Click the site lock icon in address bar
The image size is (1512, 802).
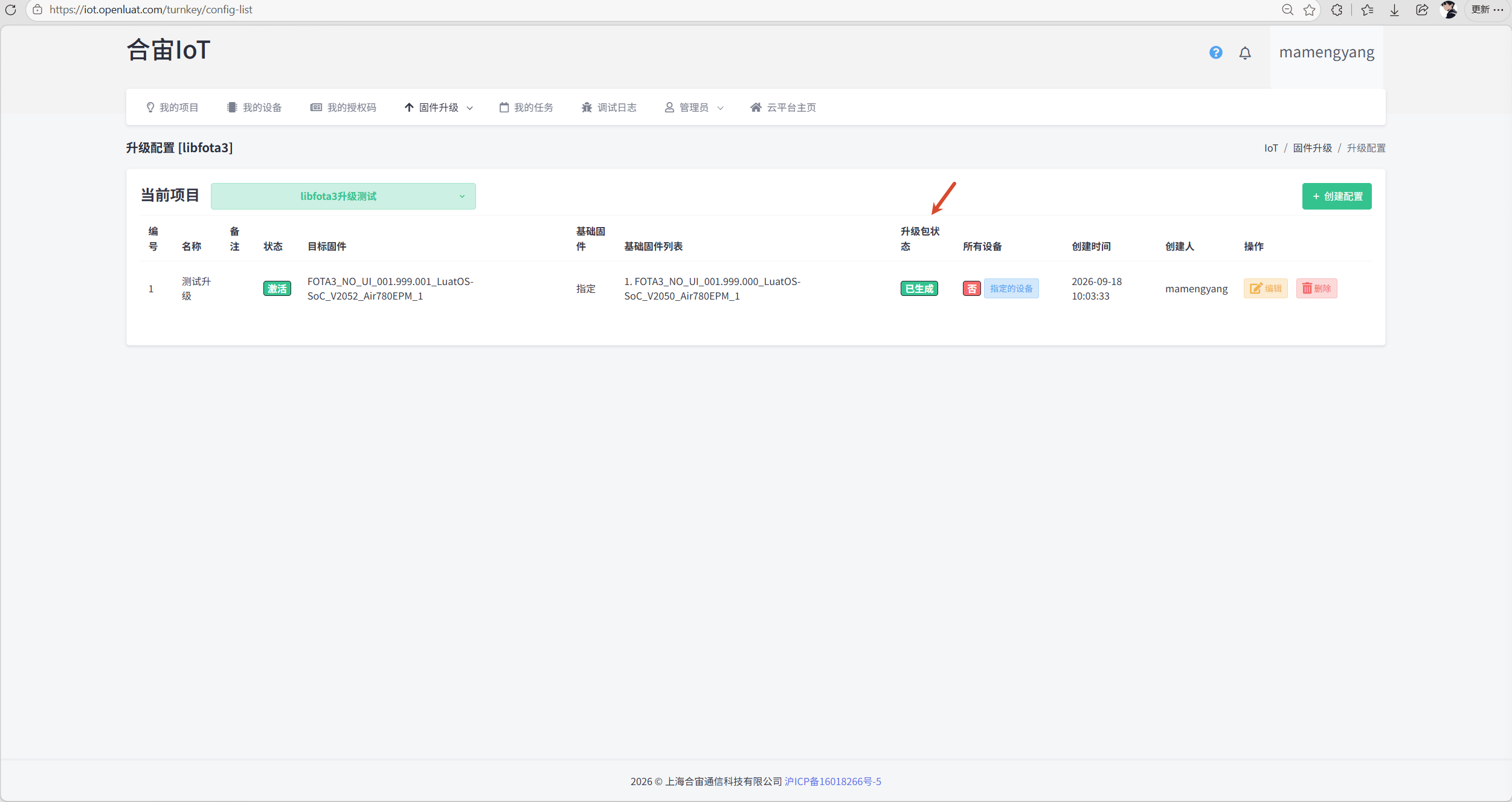tap(37, 10)
